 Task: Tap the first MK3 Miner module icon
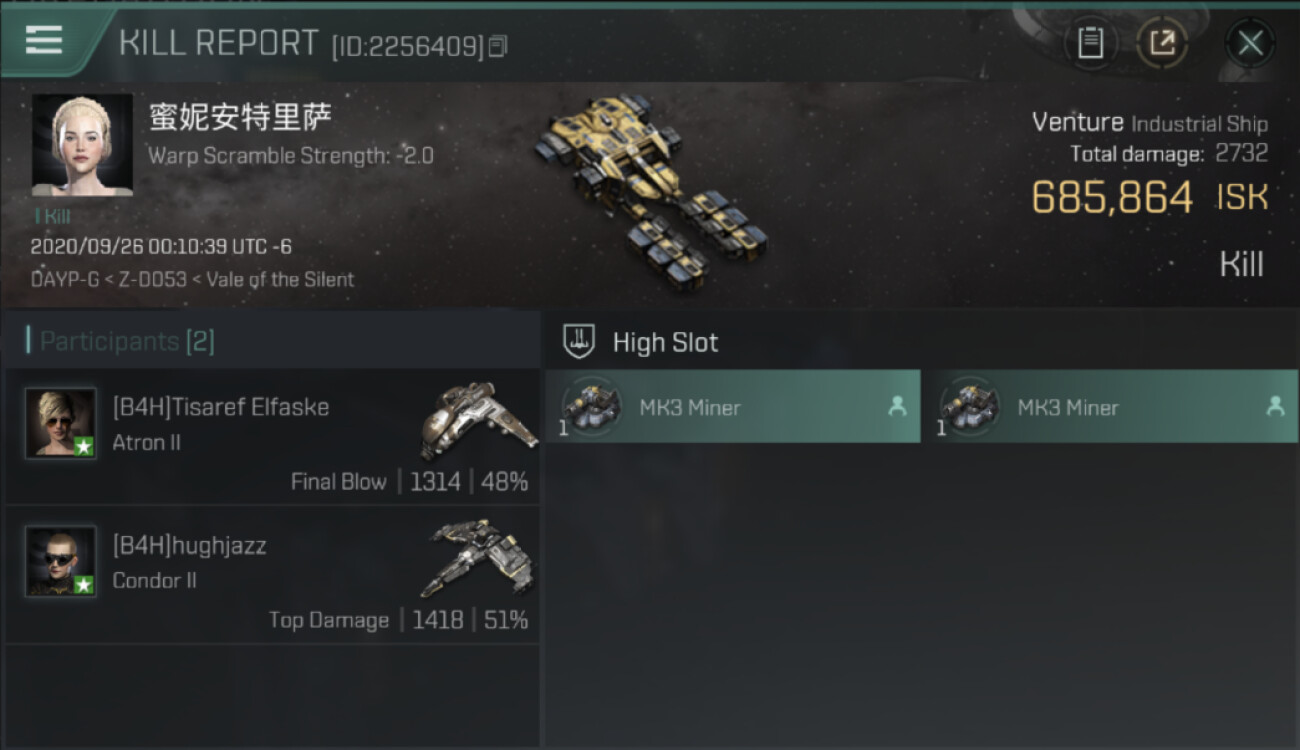coord(591,407)
